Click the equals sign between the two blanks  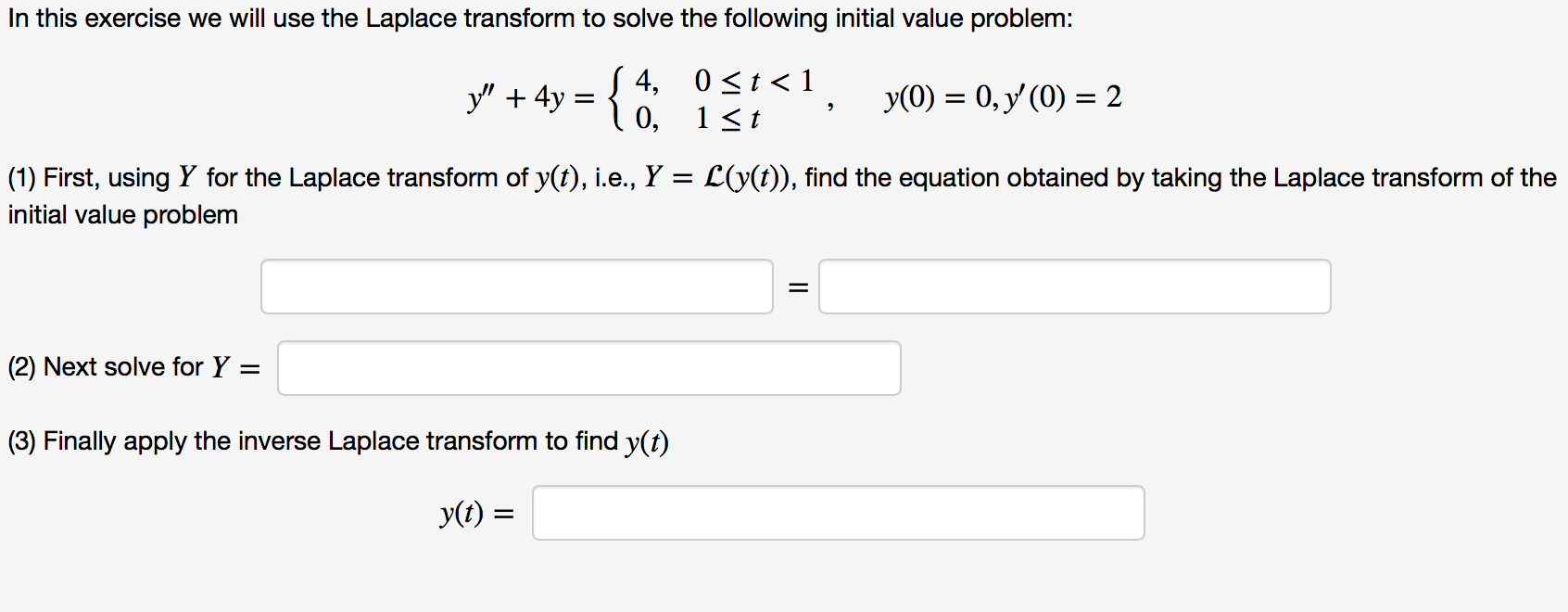tap(795, 287)
